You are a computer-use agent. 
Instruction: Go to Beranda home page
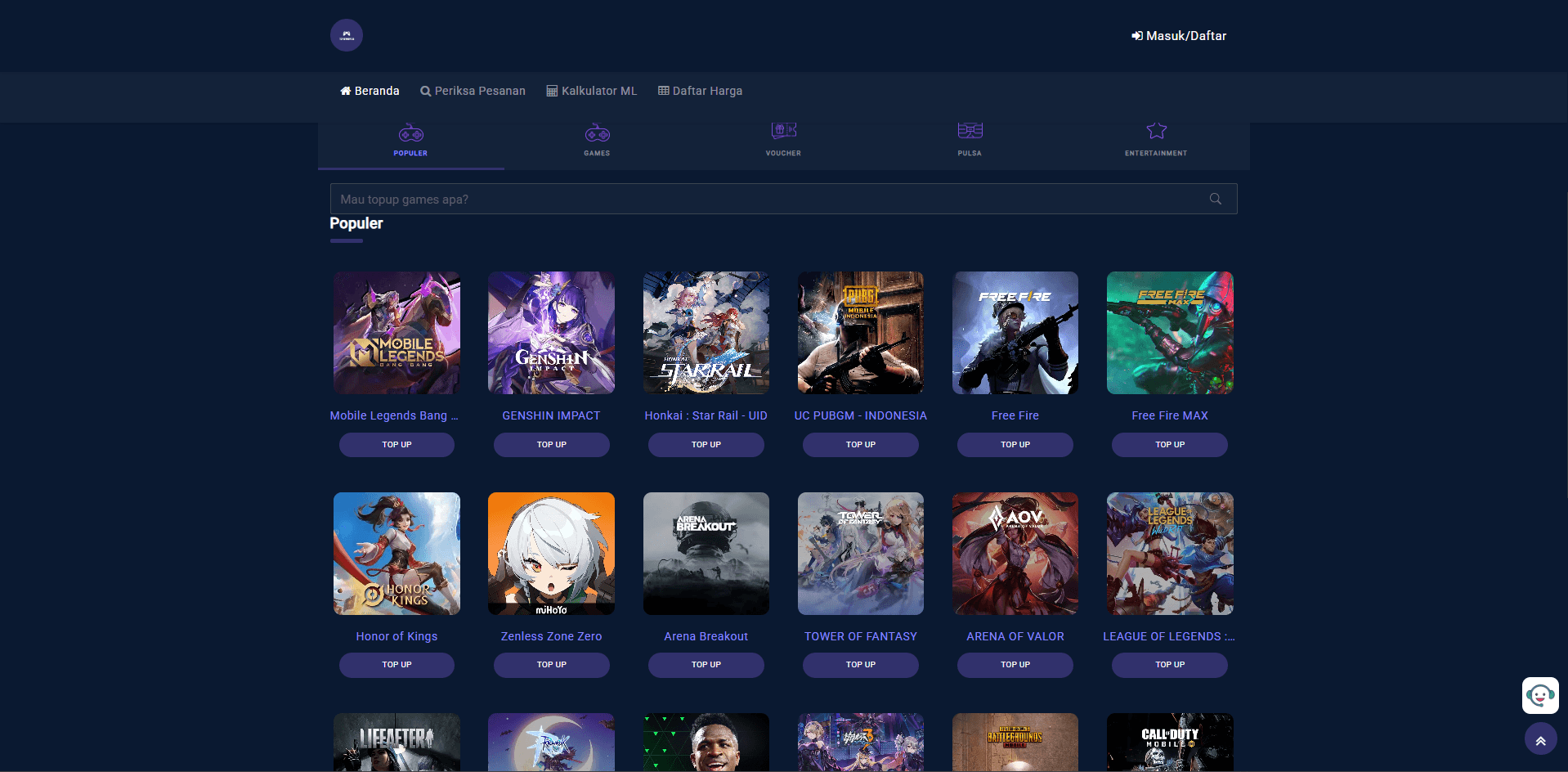(x=370, y=91)
